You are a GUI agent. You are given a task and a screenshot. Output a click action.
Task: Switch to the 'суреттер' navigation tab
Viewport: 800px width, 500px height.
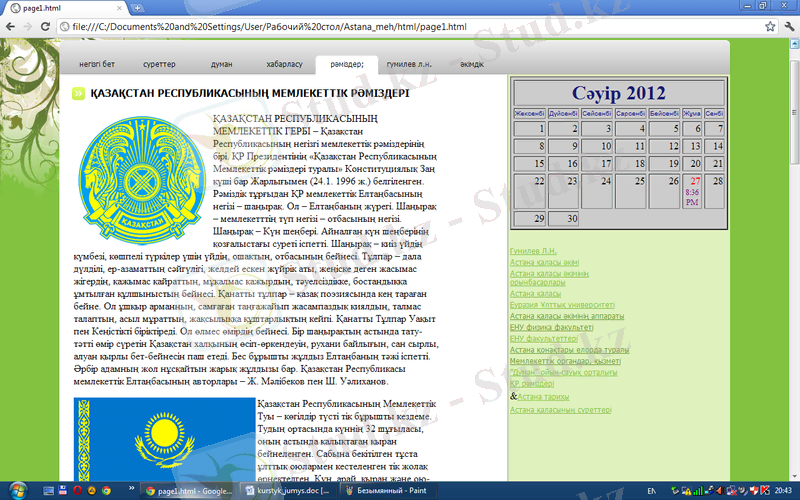point(158,64)
